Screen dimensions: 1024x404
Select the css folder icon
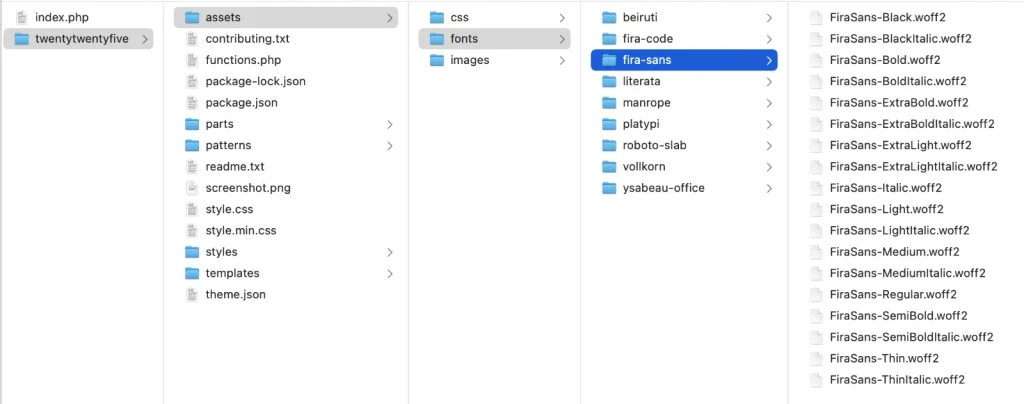pos(437,18)
